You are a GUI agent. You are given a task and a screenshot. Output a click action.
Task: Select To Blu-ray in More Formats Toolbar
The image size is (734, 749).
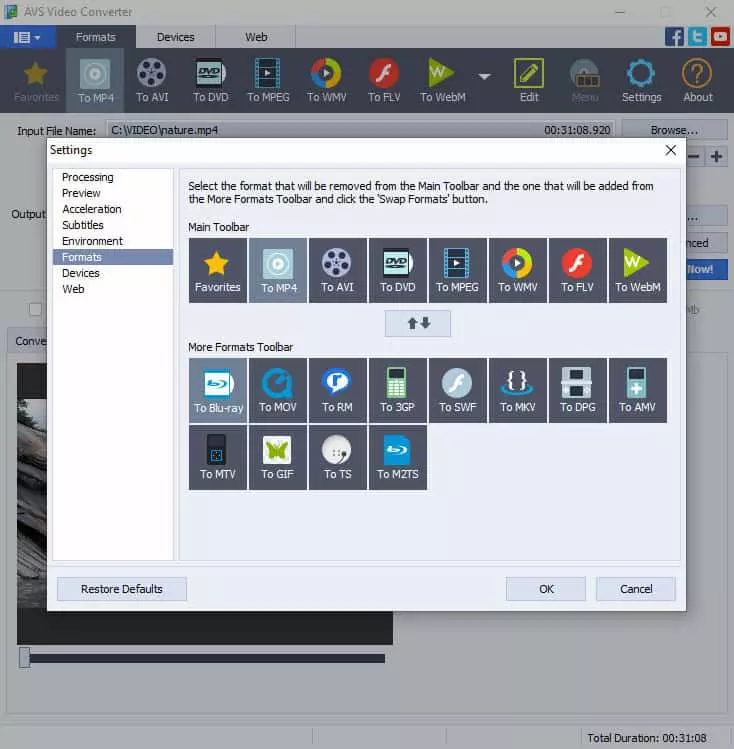pyautogui.click(x=218, y=390)
